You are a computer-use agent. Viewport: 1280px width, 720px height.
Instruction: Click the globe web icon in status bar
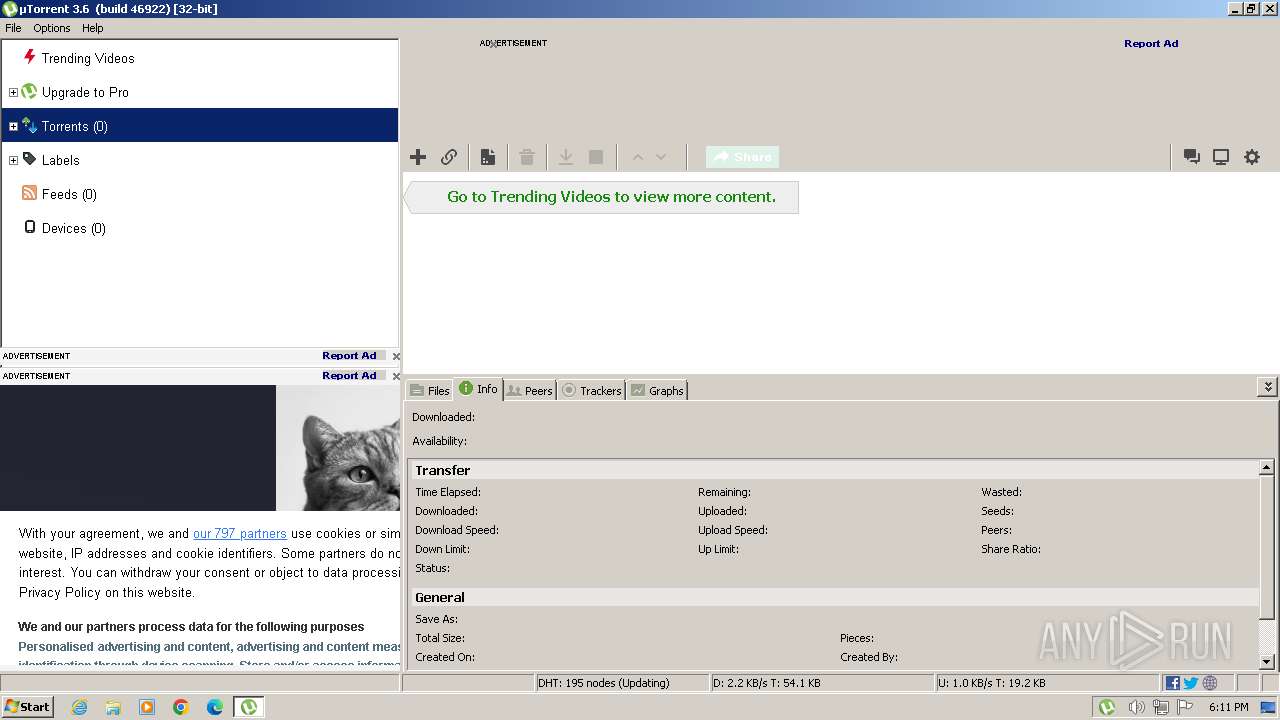1210,683
